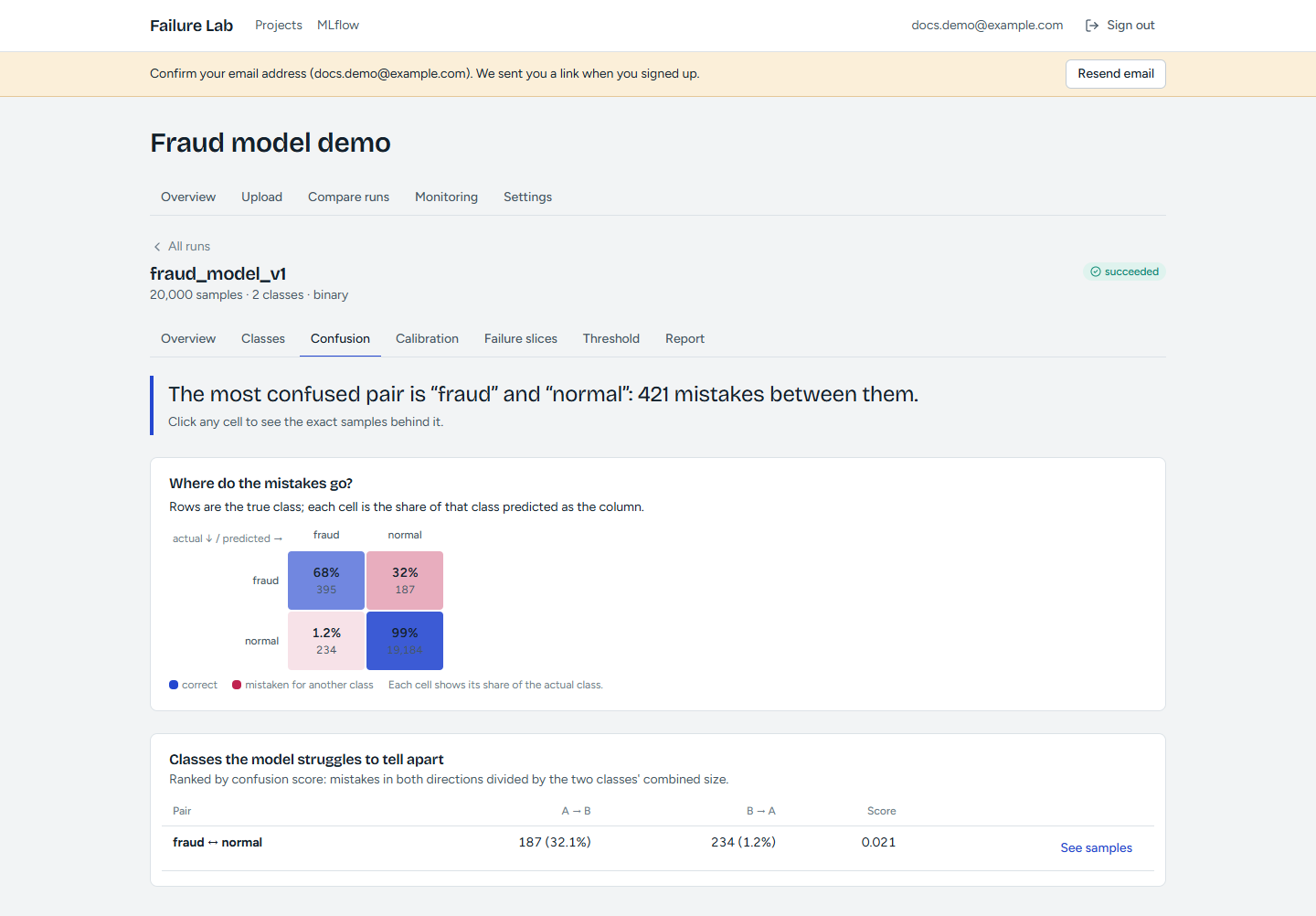1316x916 pixels.
Task: Click the '20,000 samples · 2 classes · binary' line
Action: pos(249,295)
